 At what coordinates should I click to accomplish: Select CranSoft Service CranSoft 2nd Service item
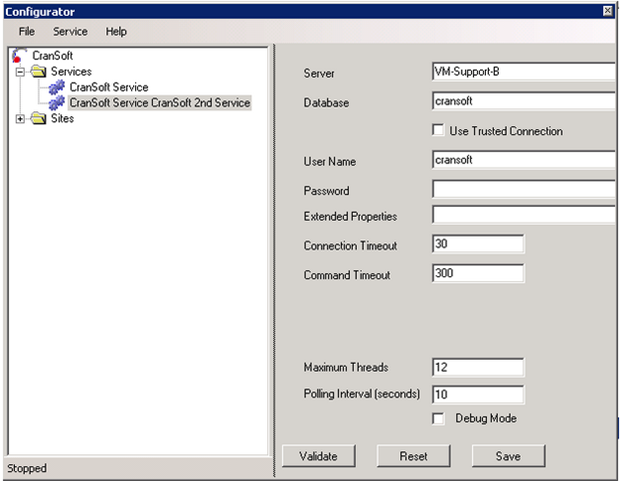(160, 103)
